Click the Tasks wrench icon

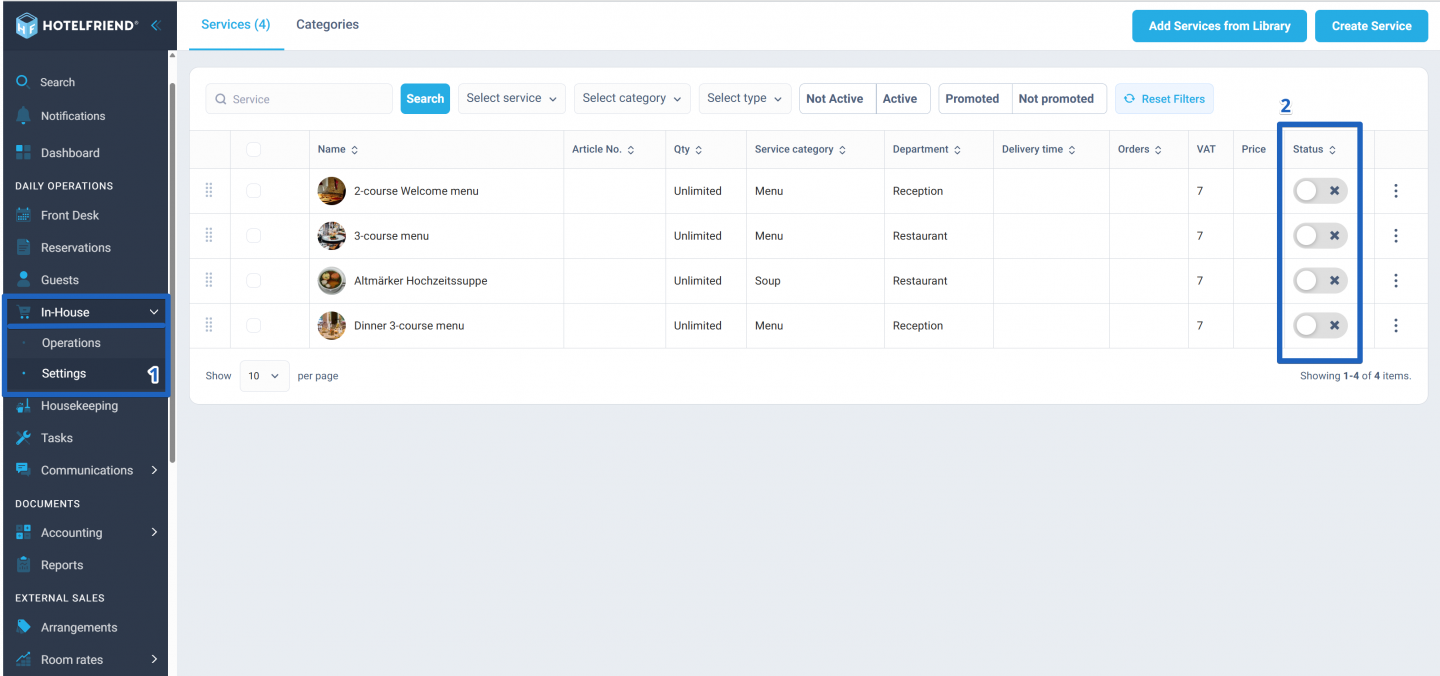pos(23,438)
